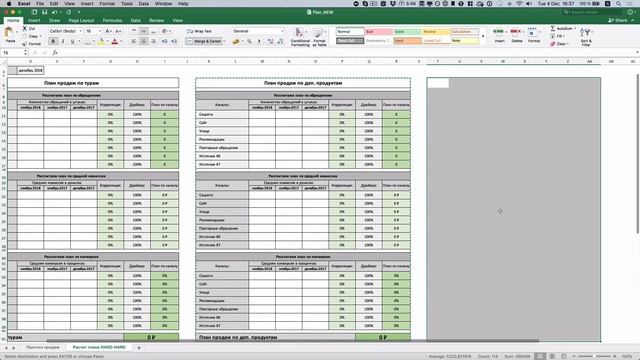Viewport: 640px width, 360px height.
Task: Toggle middle vertical alignment
Action: coord(144,31)
